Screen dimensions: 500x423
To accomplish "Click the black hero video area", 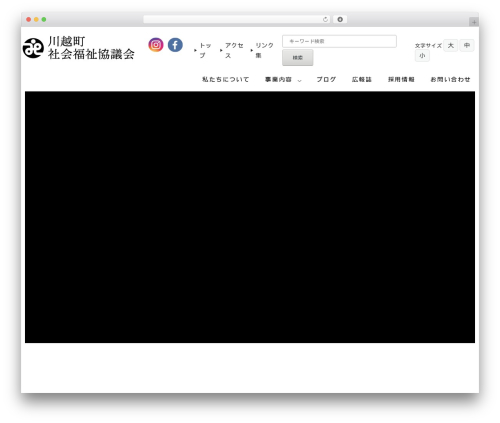I will tap(250, 217).
